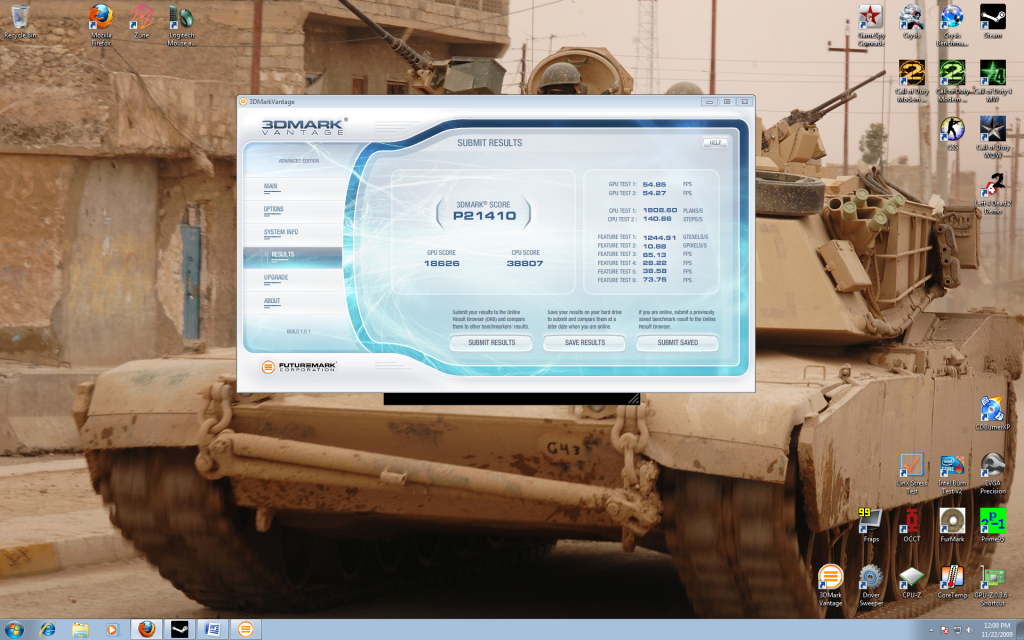
Task: Open the 3DMark Vantage desktop shortcut
Action: 831,586
